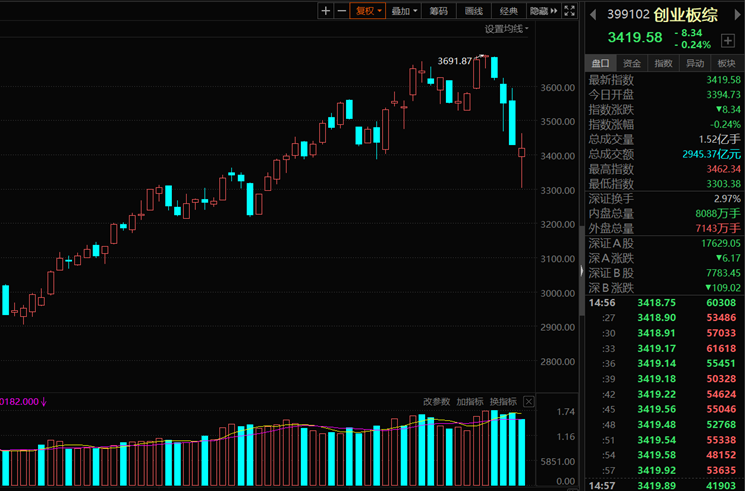Click the 399102 创业板综 title

pos(662,15)
